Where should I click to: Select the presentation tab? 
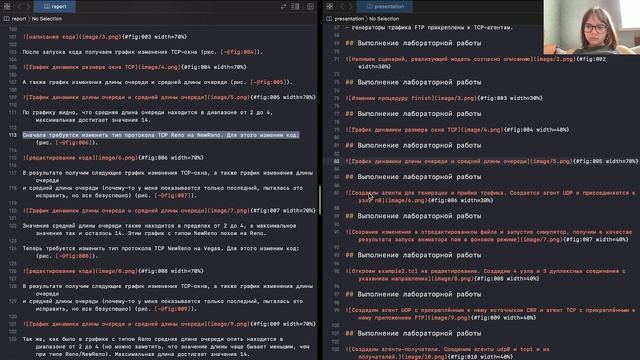point(384,7)
